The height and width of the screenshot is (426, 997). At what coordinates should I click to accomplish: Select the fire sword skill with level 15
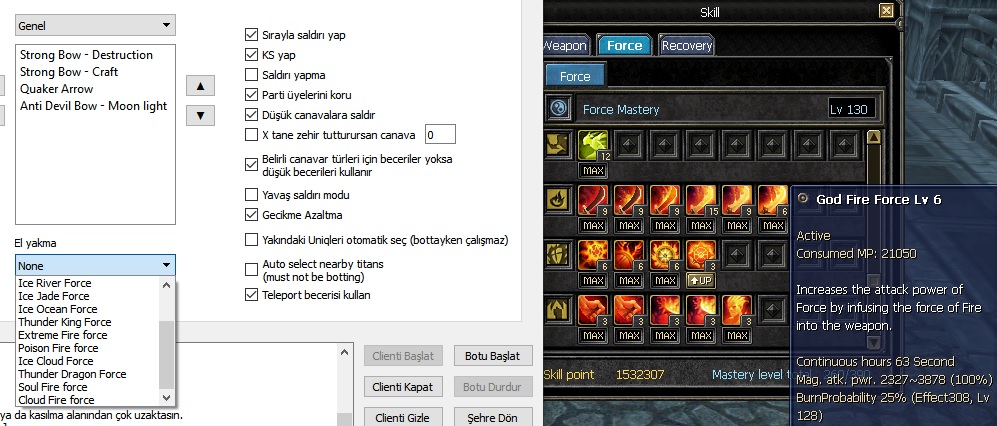point(701,200)
